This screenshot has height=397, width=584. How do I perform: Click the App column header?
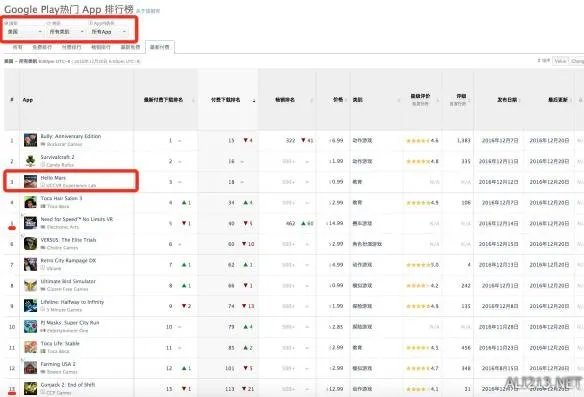(x=28, y=100)
